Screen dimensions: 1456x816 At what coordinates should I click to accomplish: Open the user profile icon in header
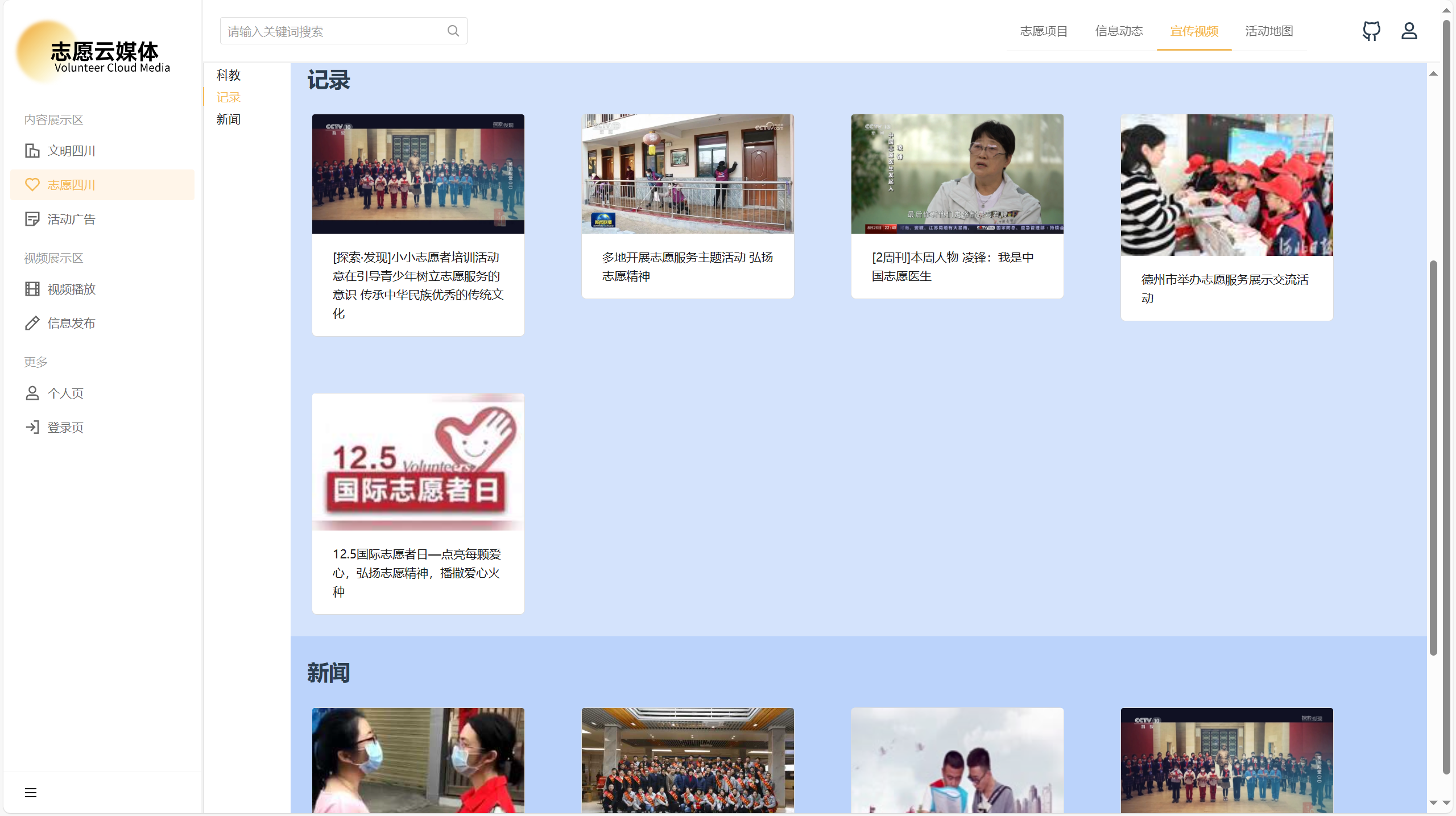pos(1409,31)
